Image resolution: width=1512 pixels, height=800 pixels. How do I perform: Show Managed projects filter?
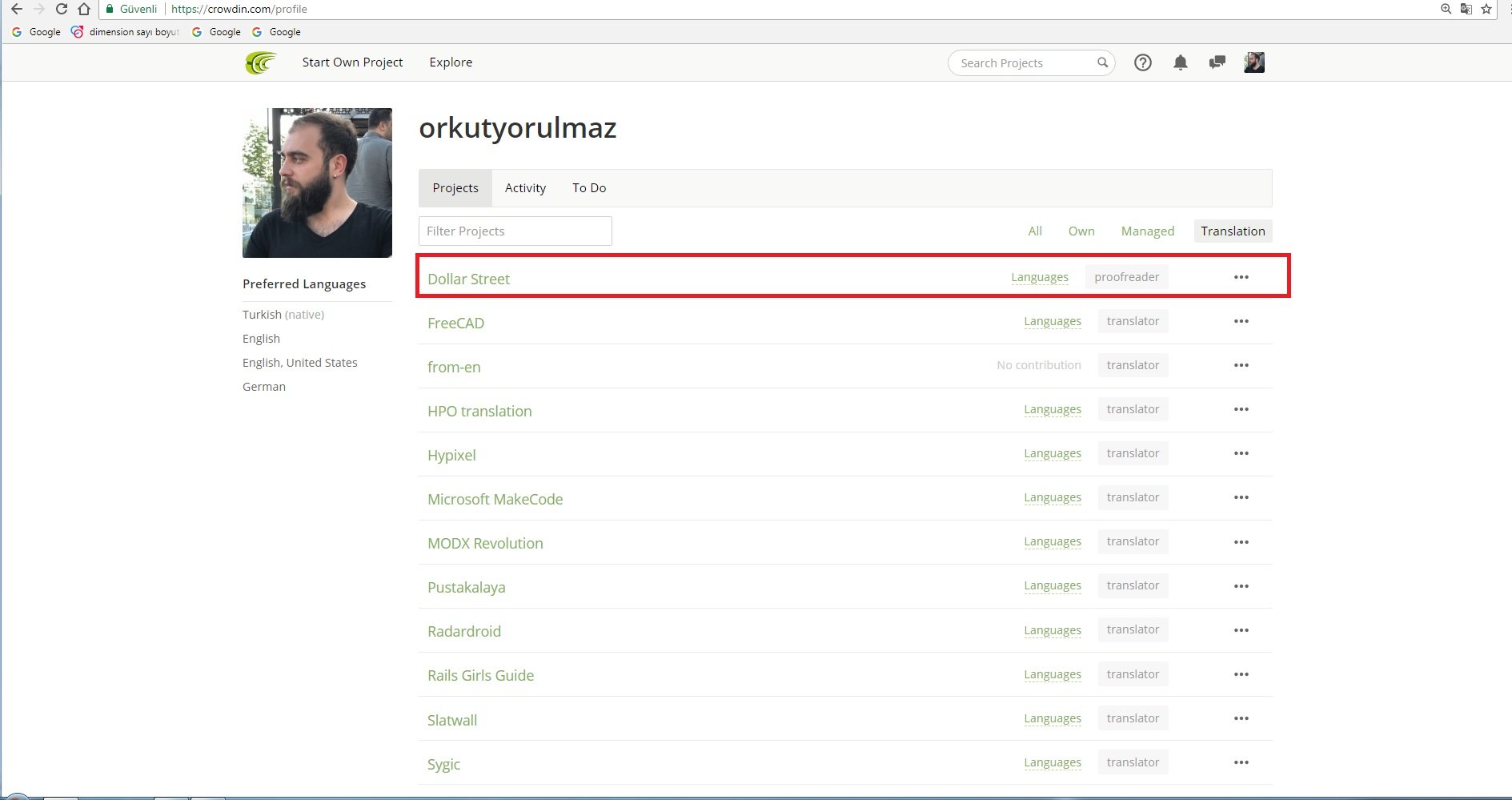tap(1148, 231)
